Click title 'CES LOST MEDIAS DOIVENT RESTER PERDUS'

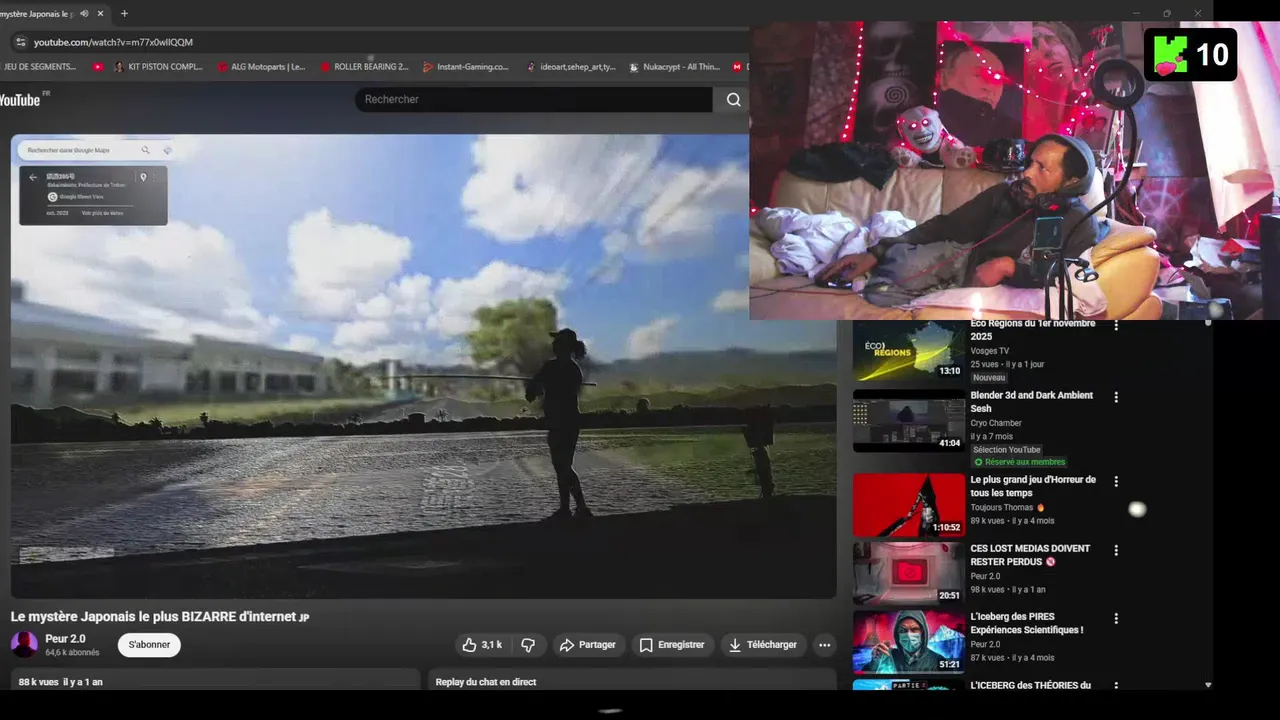(1030, 555)
